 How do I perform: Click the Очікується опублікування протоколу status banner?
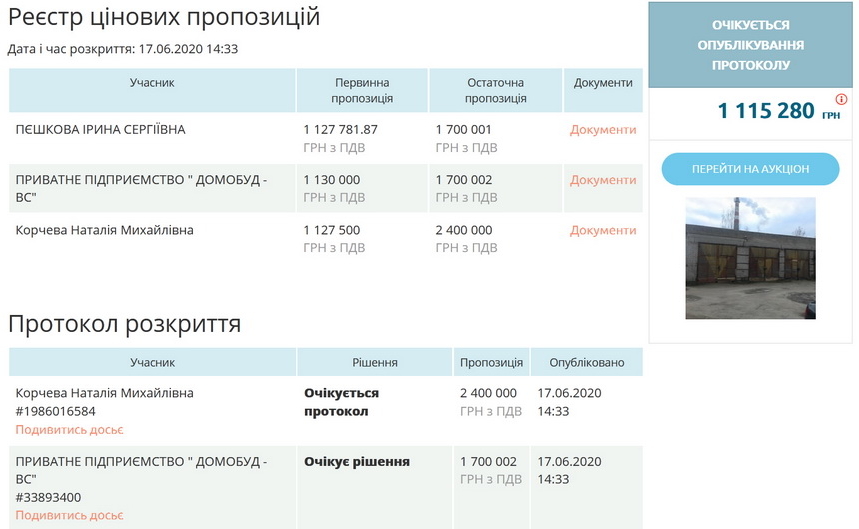(750, 45)
